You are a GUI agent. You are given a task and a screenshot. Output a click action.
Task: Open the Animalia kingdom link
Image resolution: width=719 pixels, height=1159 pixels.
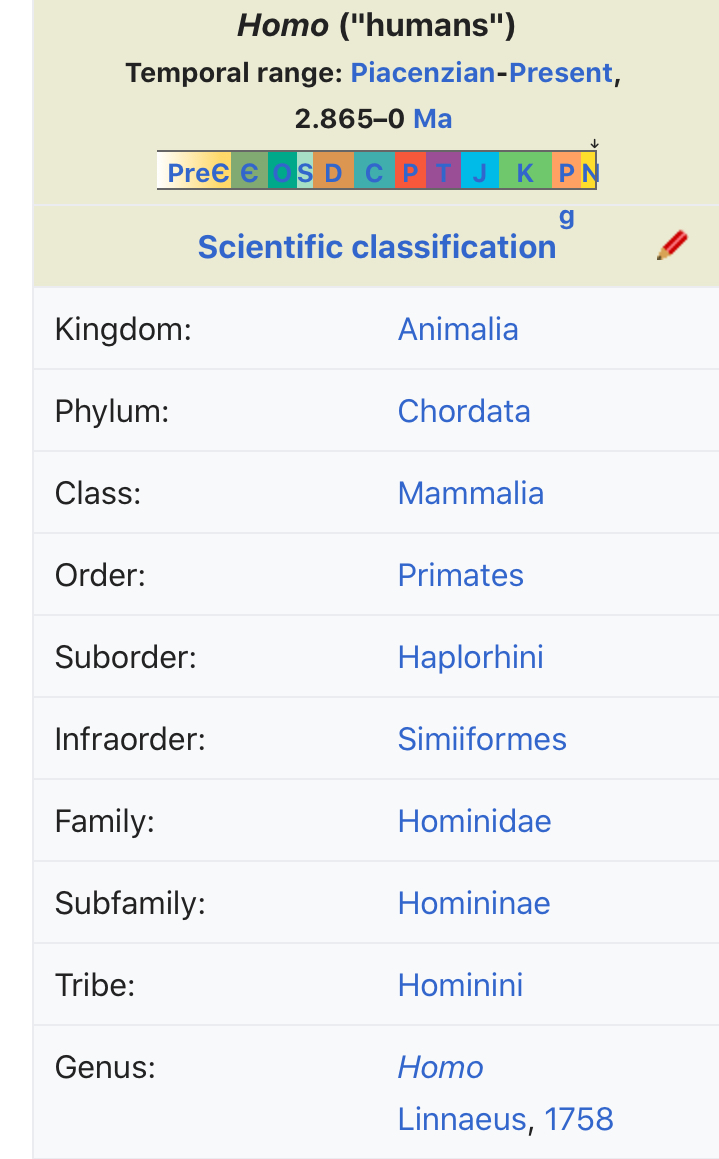[x=458, y=329]
